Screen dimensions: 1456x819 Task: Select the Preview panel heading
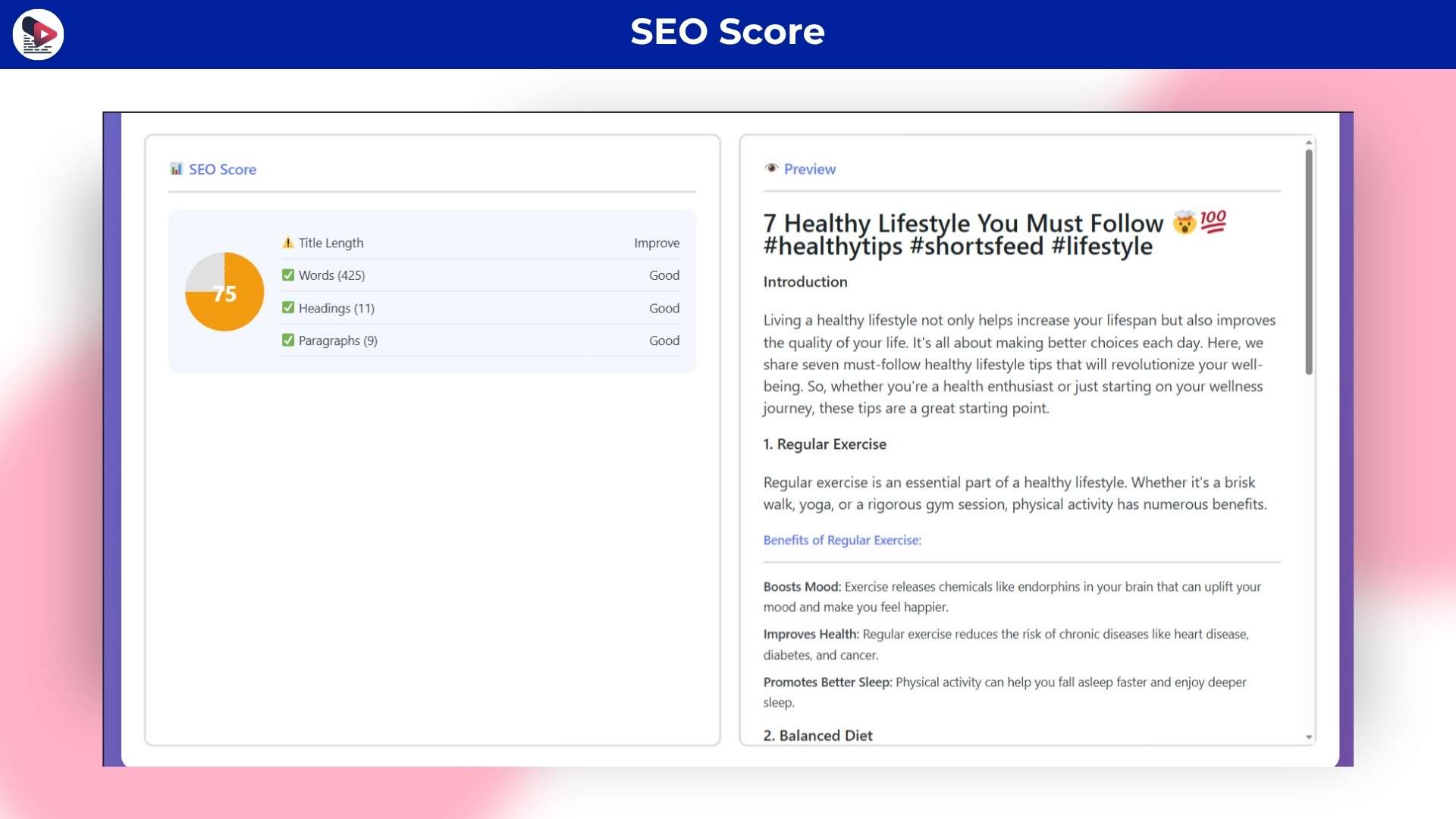click(809, 169)
